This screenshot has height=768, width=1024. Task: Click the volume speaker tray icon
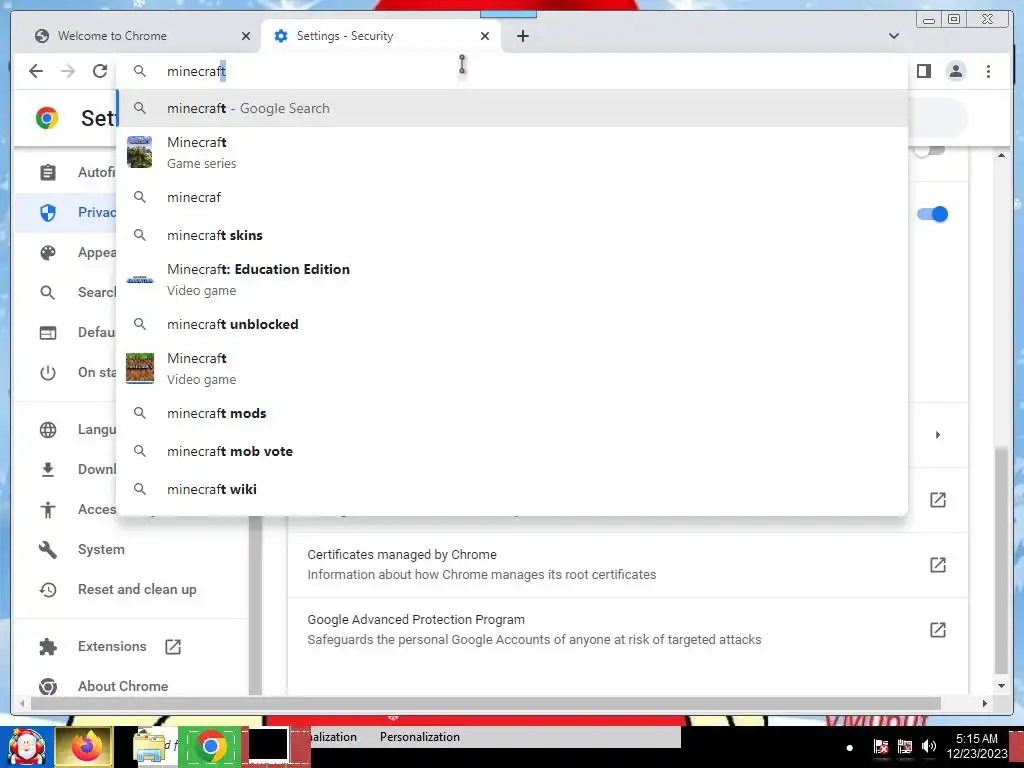click(928, 746)
